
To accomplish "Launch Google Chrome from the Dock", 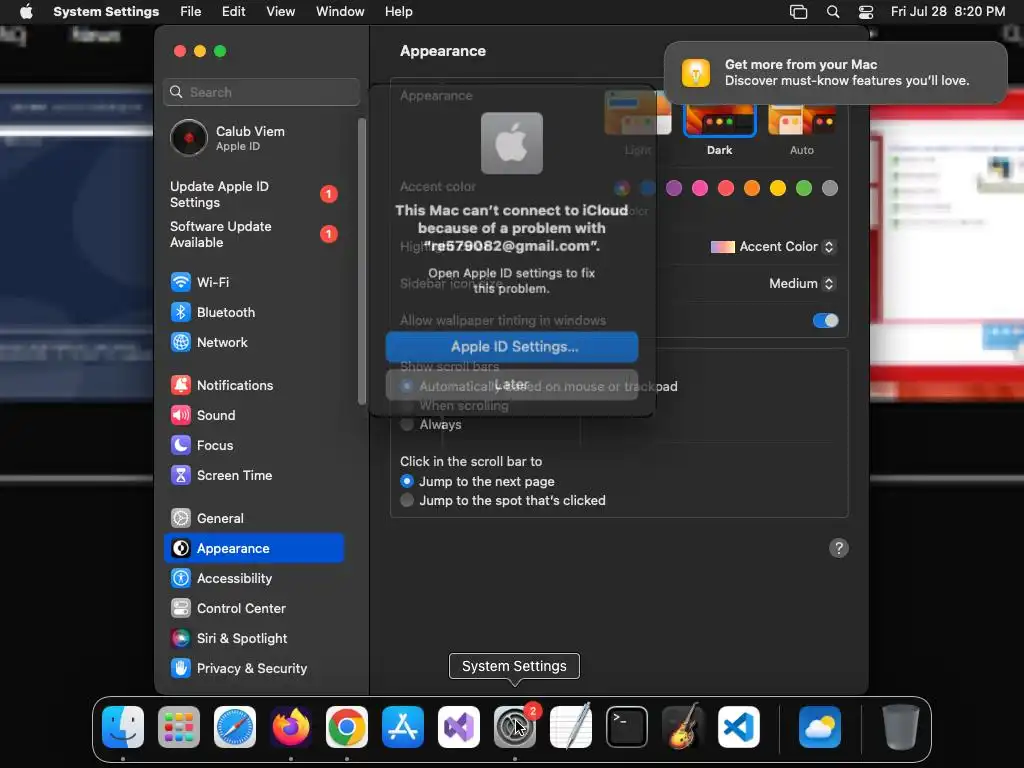I will [x=347, y=727].
